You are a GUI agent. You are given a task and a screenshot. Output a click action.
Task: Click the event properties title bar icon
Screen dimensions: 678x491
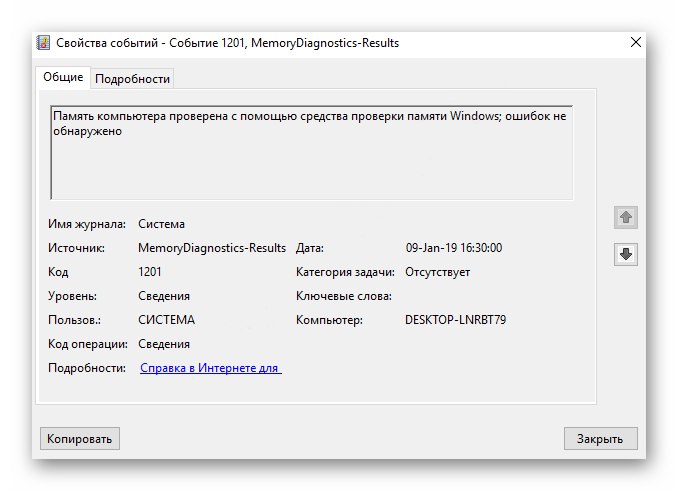pos(43,43)
